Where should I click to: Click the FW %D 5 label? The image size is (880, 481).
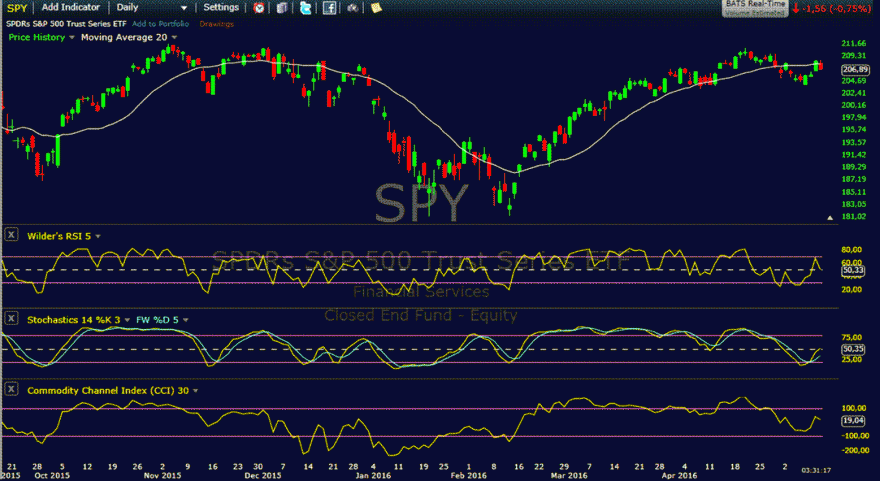pyautogui.click(x=157, y=320)
